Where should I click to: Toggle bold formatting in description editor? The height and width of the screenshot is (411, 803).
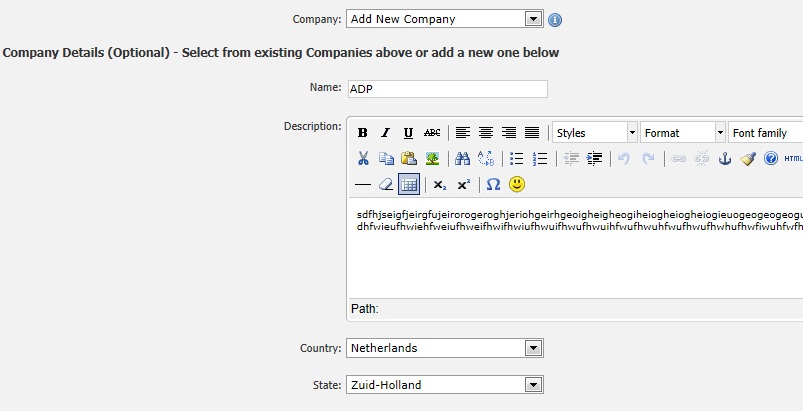coord(362,133)
